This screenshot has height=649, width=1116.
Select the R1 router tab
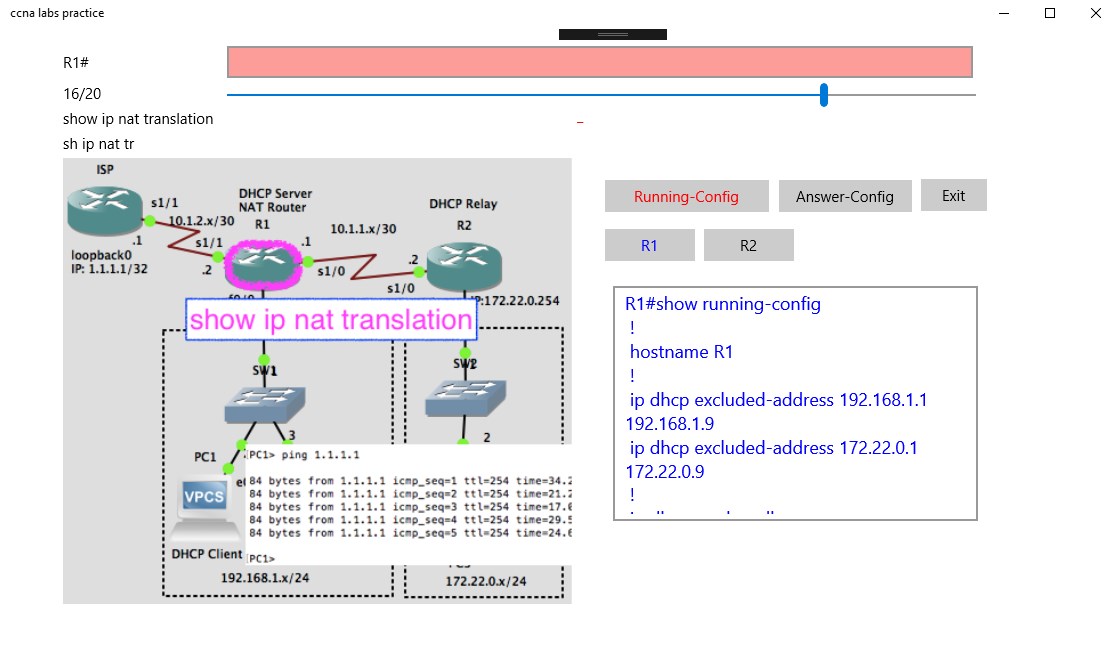pyautogui.click(x=649, y=245)
